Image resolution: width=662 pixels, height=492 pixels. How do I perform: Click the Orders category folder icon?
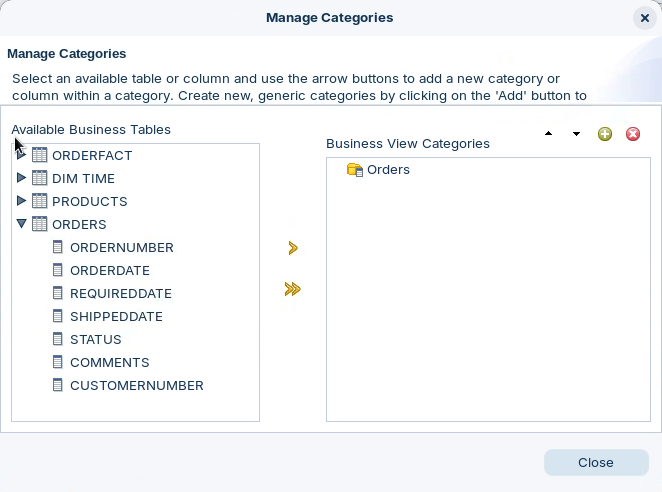click(x=355, y=170)
